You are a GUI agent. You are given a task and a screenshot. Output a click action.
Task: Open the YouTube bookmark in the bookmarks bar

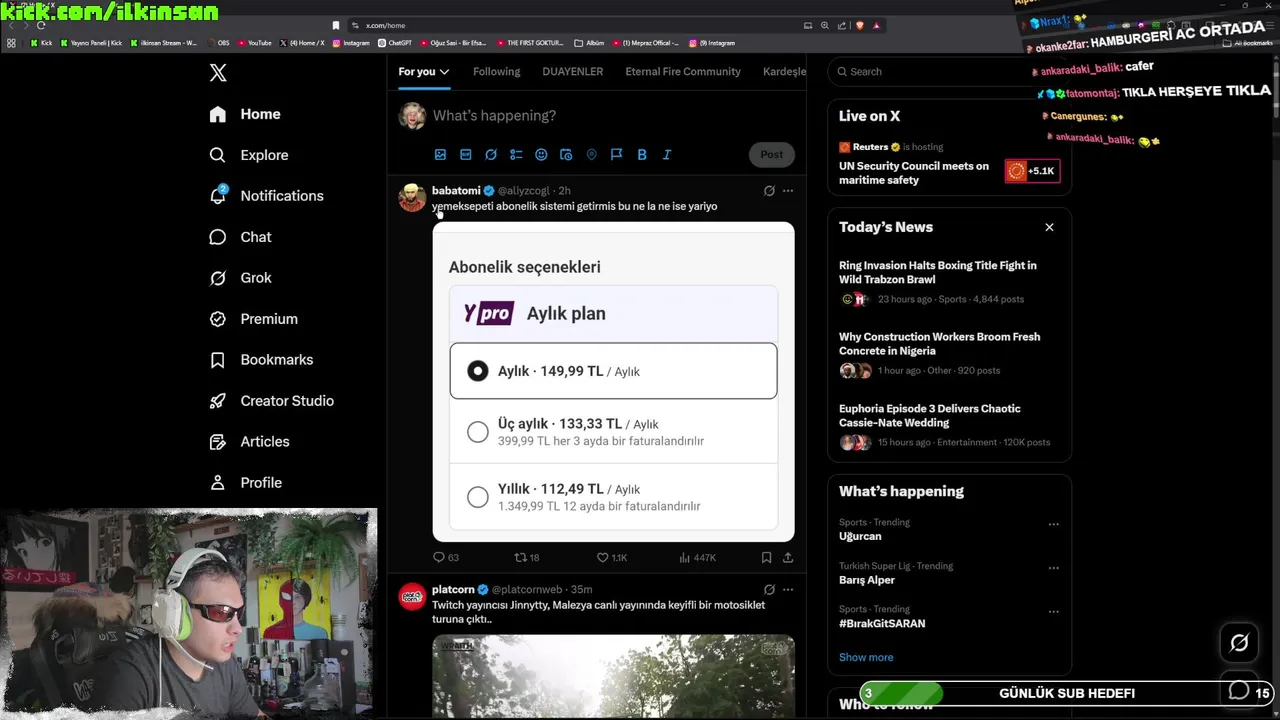point(254,43)
